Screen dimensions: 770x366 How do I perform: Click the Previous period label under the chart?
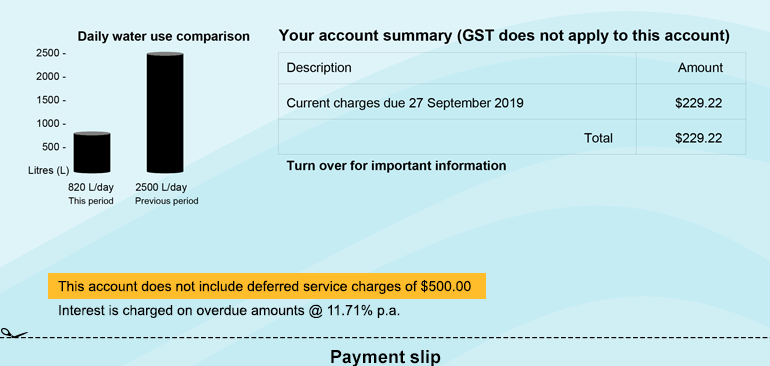point(166,201)
